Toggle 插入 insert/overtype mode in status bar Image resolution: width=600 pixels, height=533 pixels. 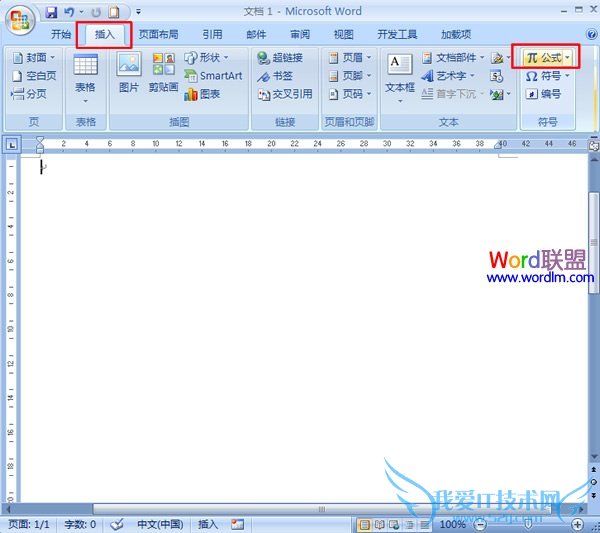click(x=208, y=524)
